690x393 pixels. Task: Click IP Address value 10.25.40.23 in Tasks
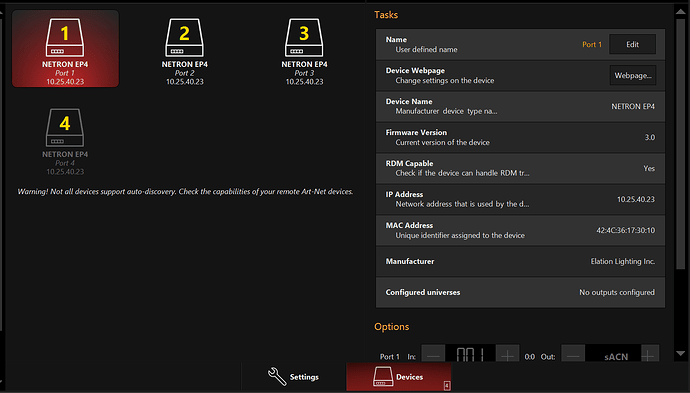coord(635,199)
